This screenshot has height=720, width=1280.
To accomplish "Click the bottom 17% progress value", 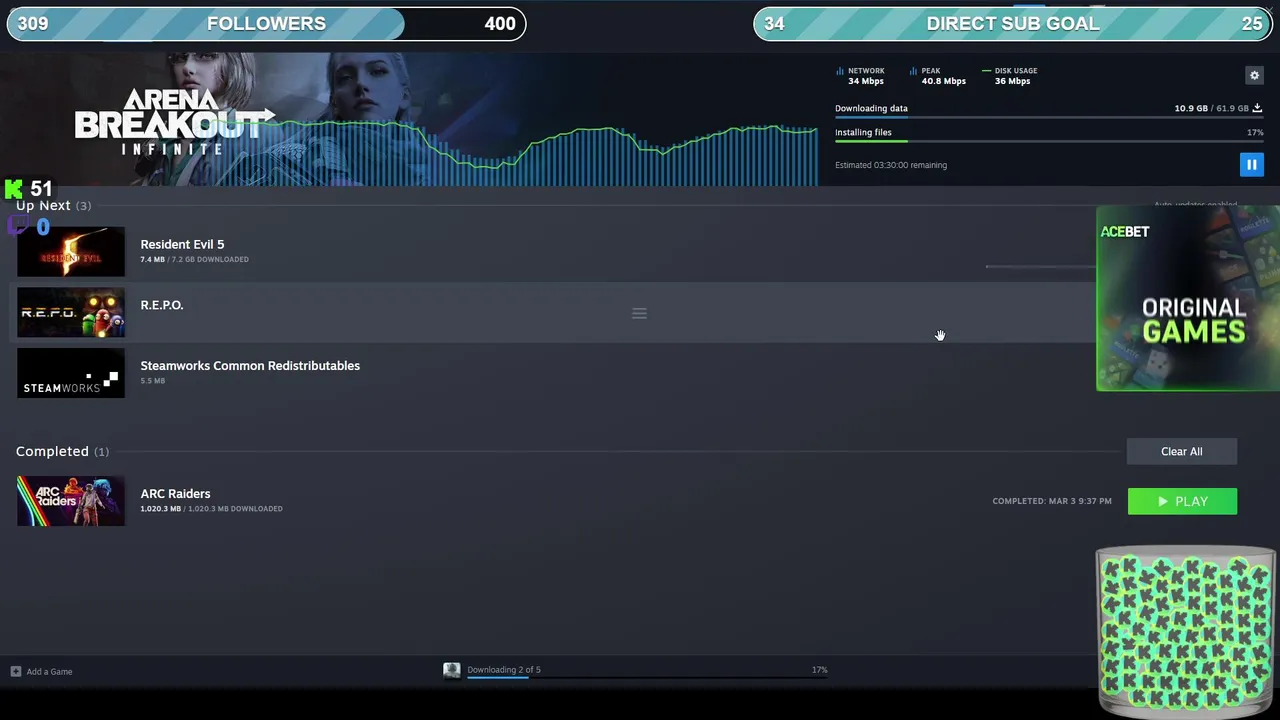I will (819, 670).
